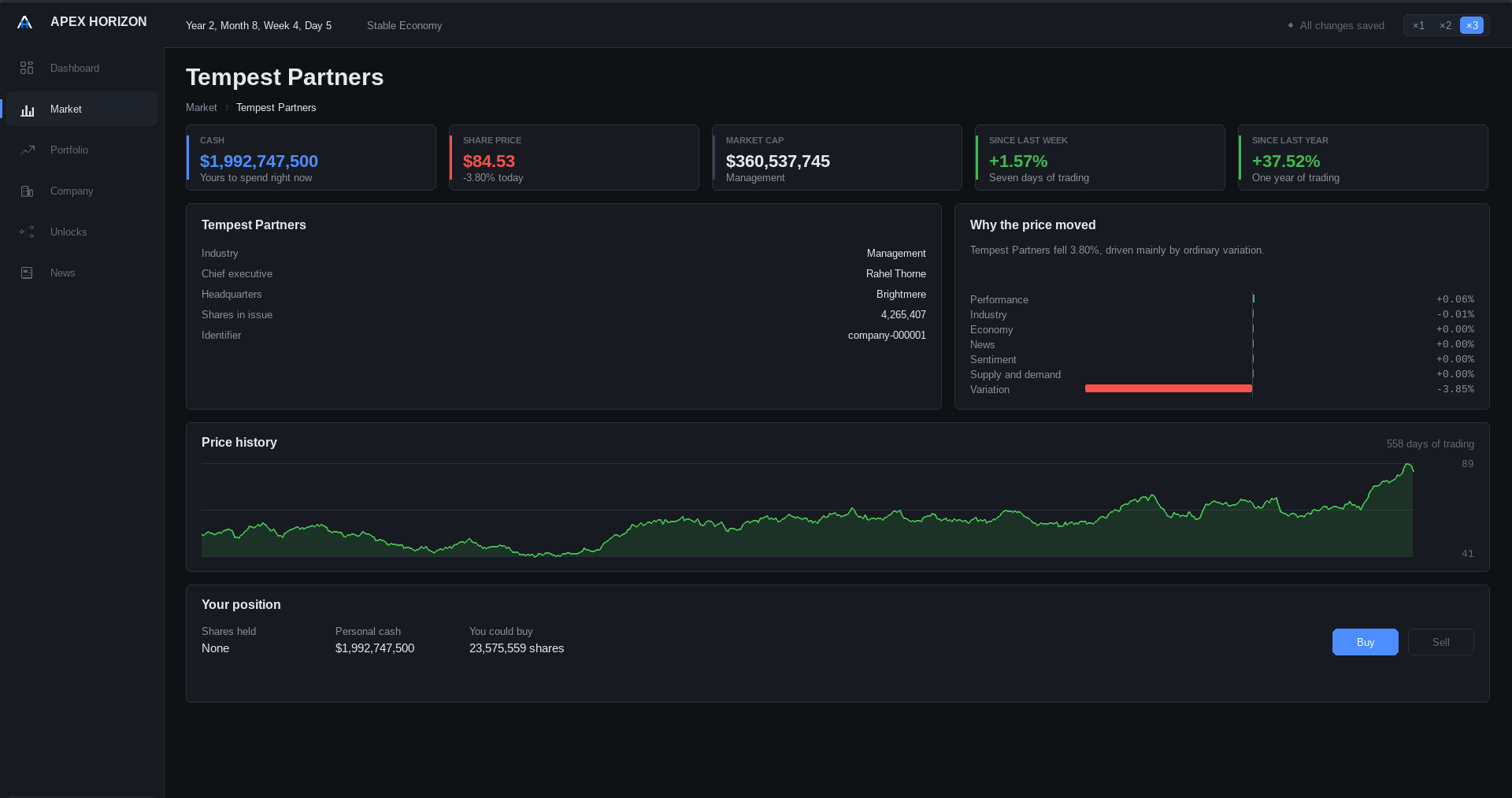Click headquarters value Brightmere
Screen dimensions: 1512x798
point(901,294)
